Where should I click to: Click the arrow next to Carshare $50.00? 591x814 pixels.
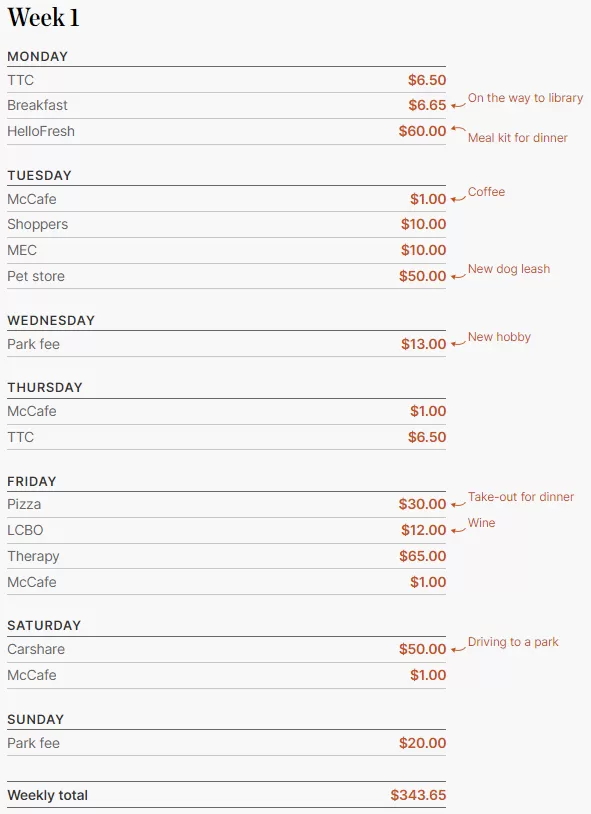tap(458, 649)
